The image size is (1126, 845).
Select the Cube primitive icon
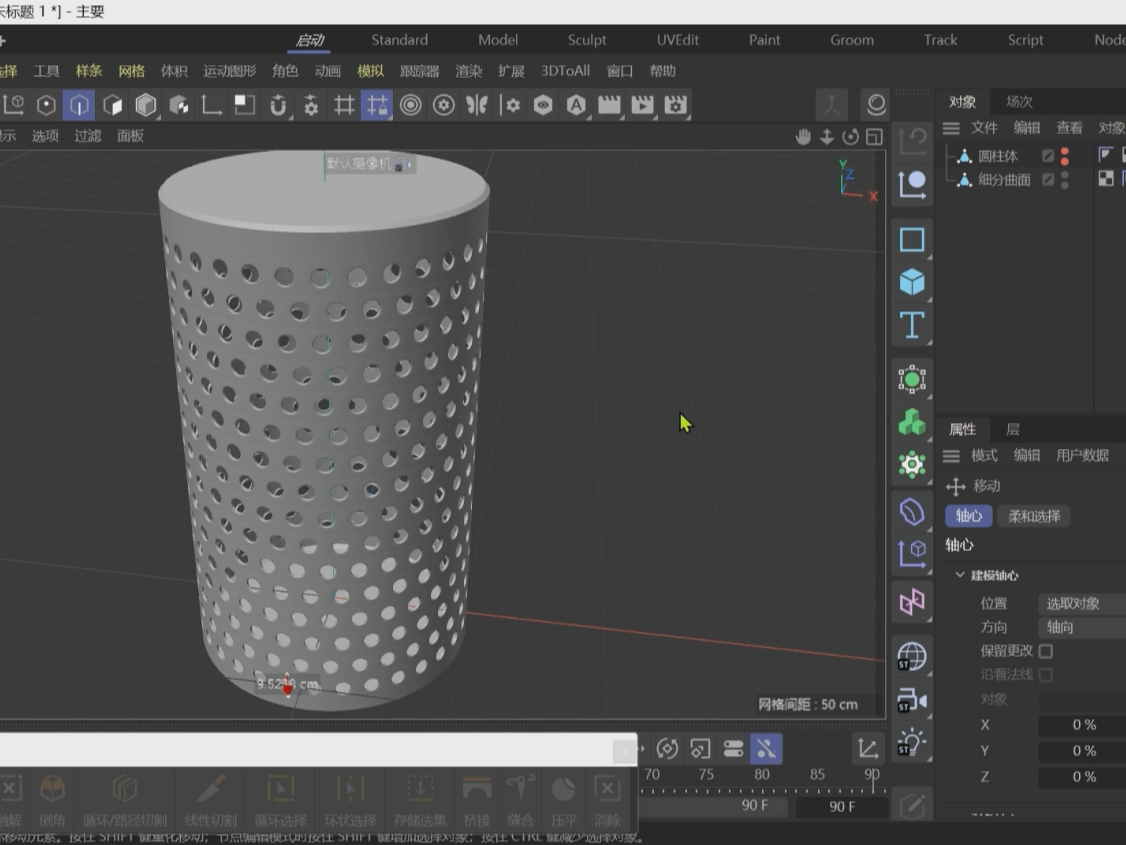[911, 282]
